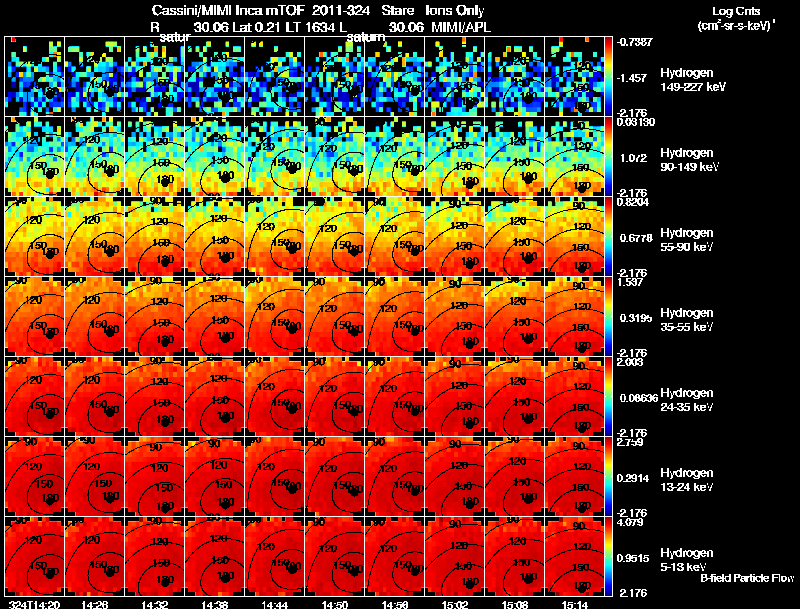Open the 5-13 keV panel at 15:14
The width and height of the screenshot is (800, 609).
click(574, 557)
